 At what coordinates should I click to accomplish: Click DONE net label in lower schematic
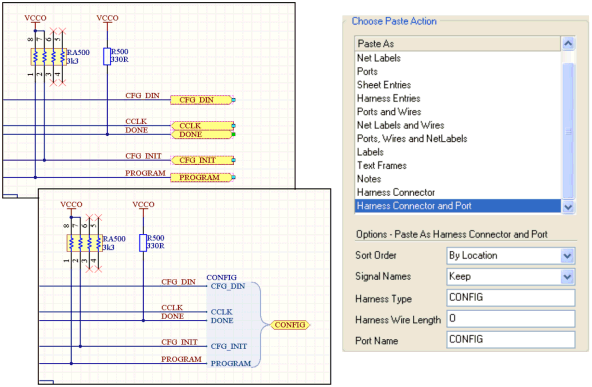(x=173, y=316)
